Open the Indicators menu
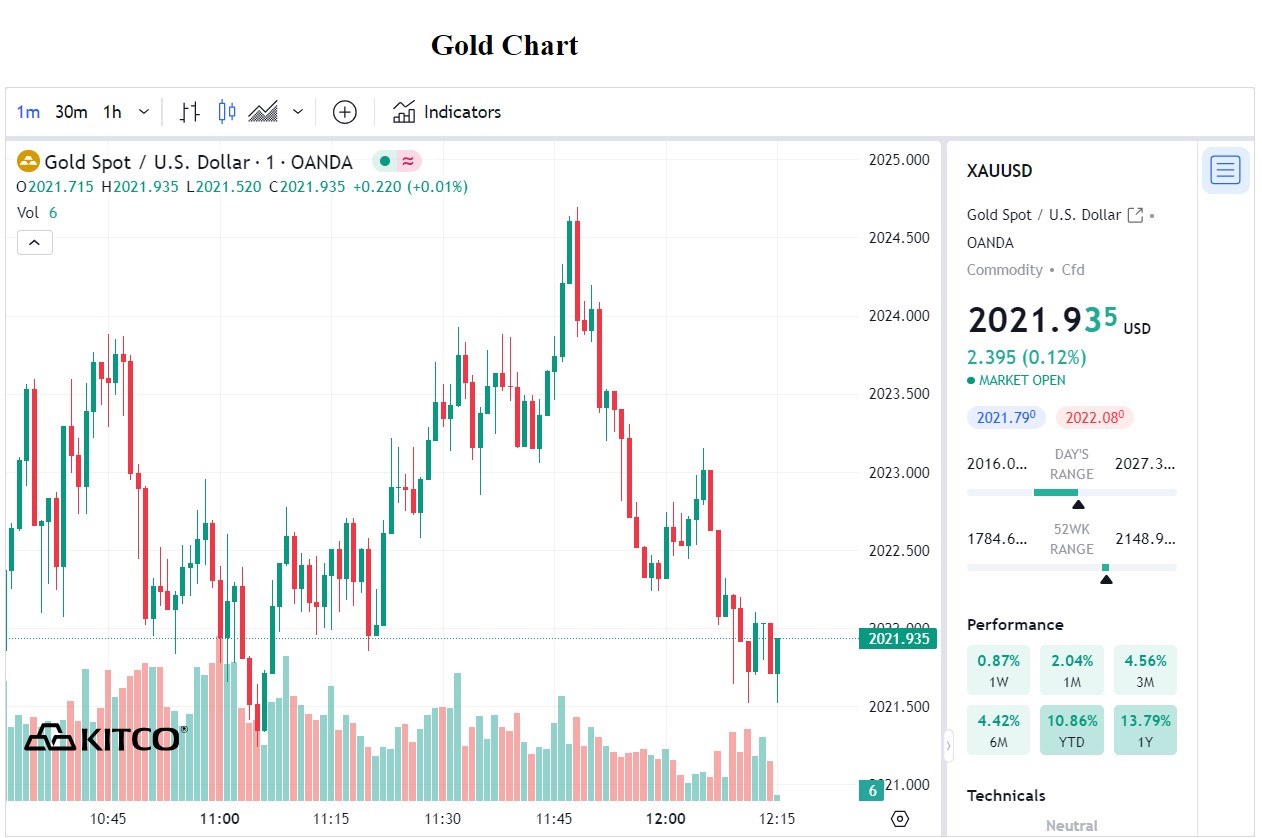The width and height of the screenshot is (1262, 838). click(447, 112)
